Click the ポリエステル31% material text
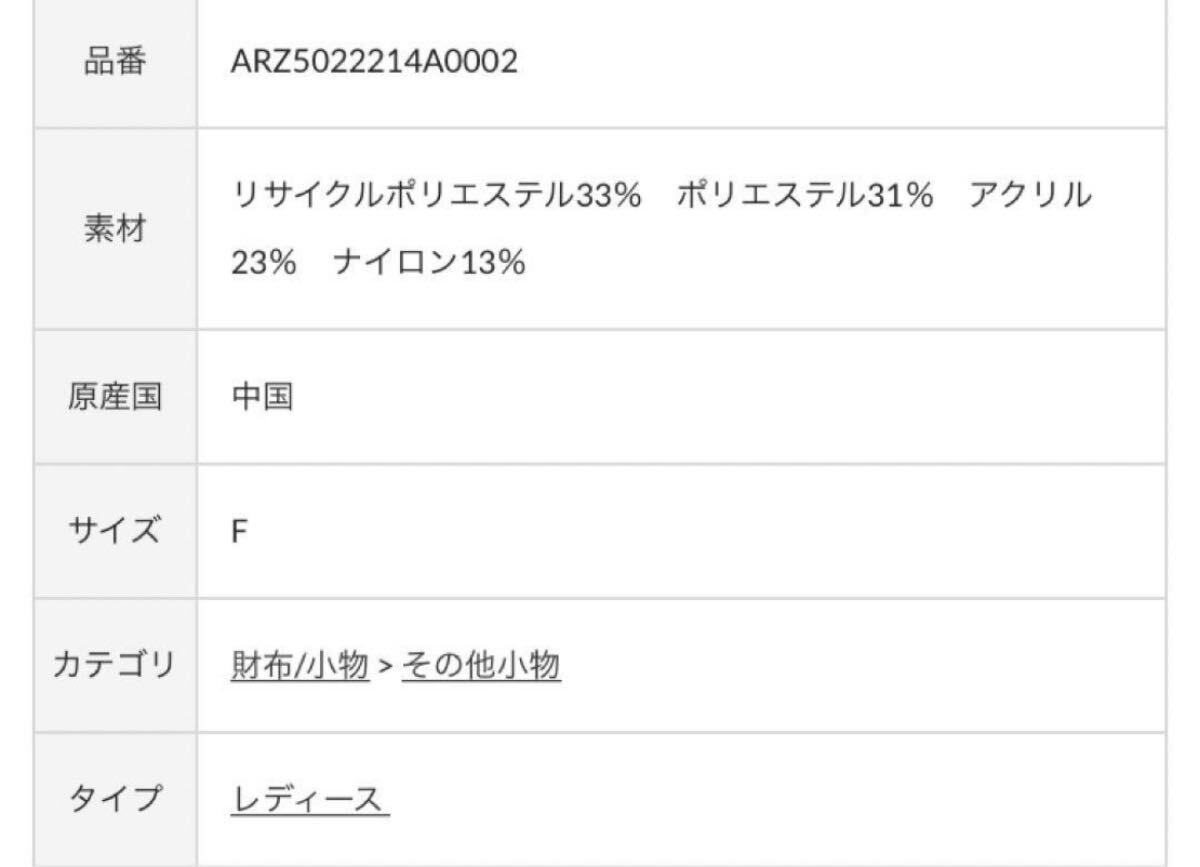 click(804, 195)
